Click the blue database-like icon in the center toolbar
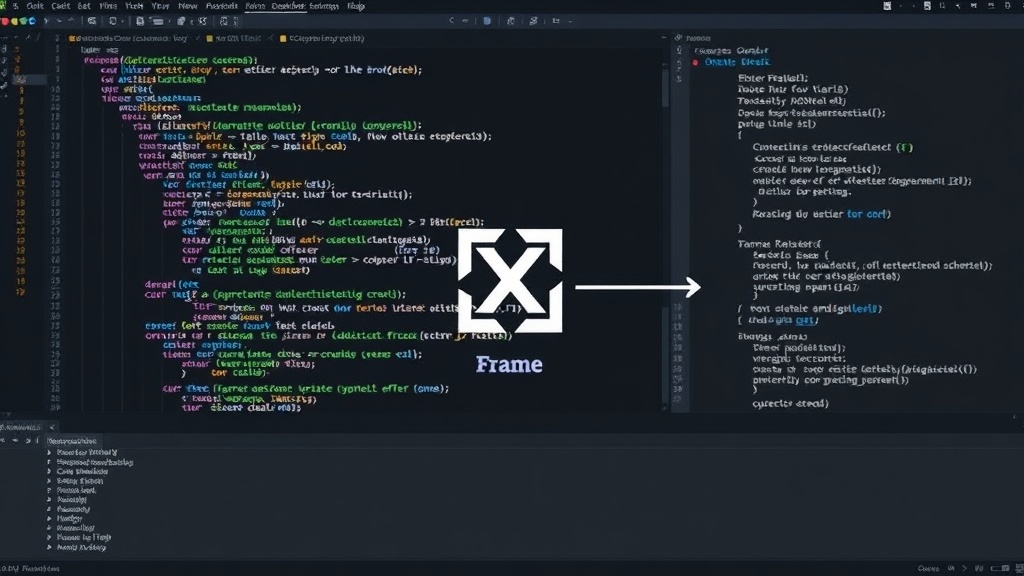This screenshot has width=1024, height=576. tap(487, 21)
